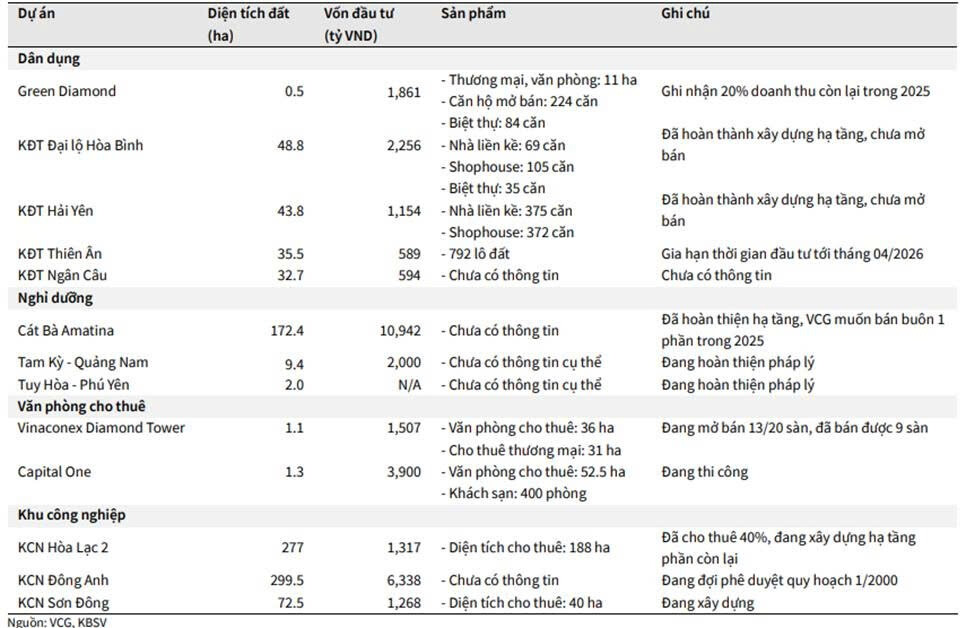The image size is (975, 628).
Task: Select the "Dân dụng" section heading
Action: tap(49, 59)
